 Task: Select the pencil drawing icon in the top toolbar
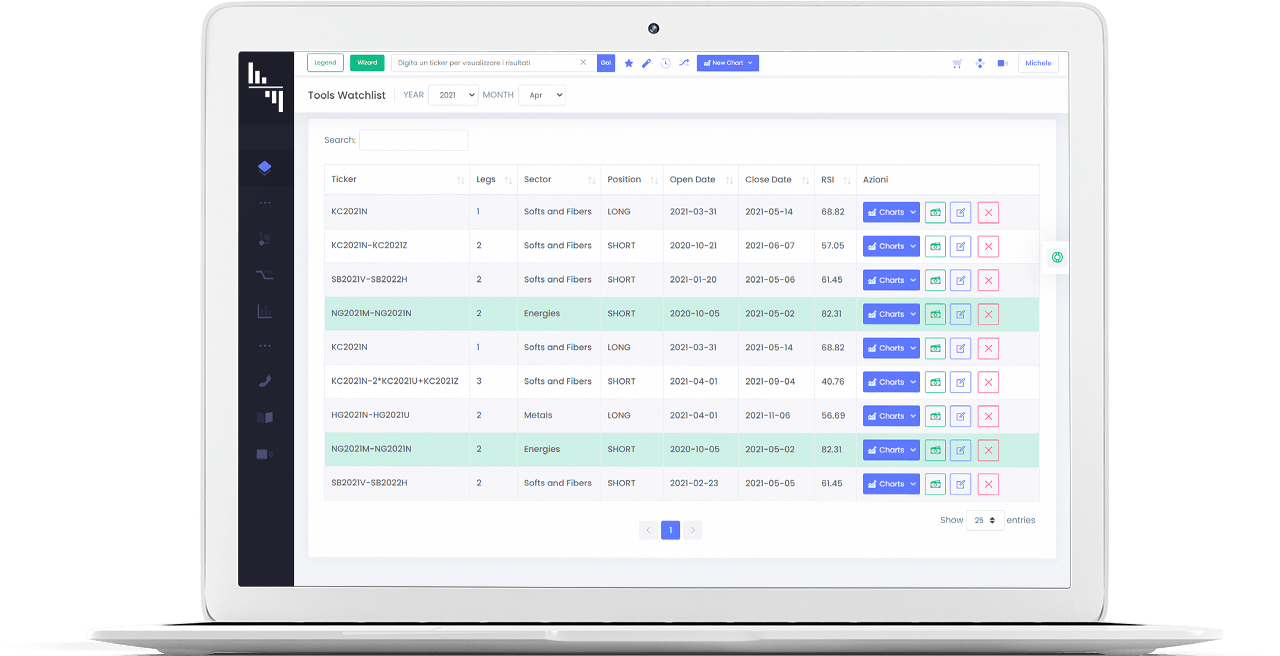(x=646, y=63)
